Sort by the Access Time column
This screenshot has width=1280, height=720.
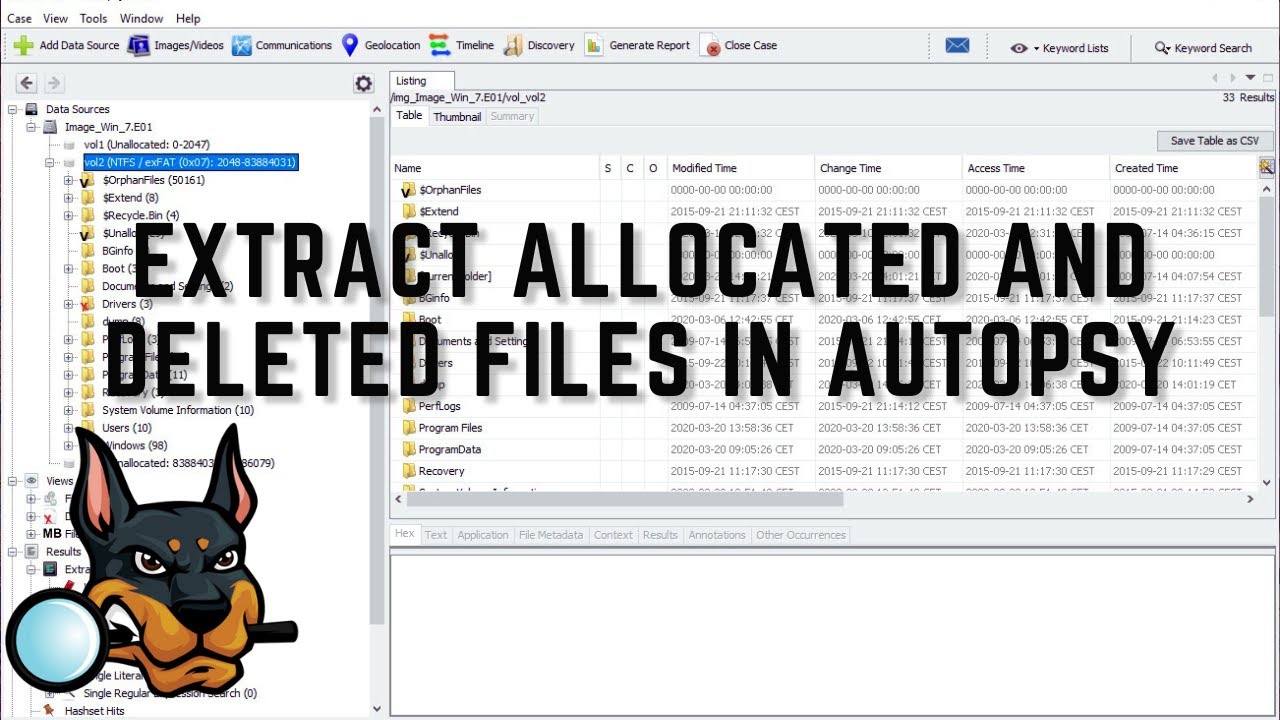click(x=1036, y=168)
